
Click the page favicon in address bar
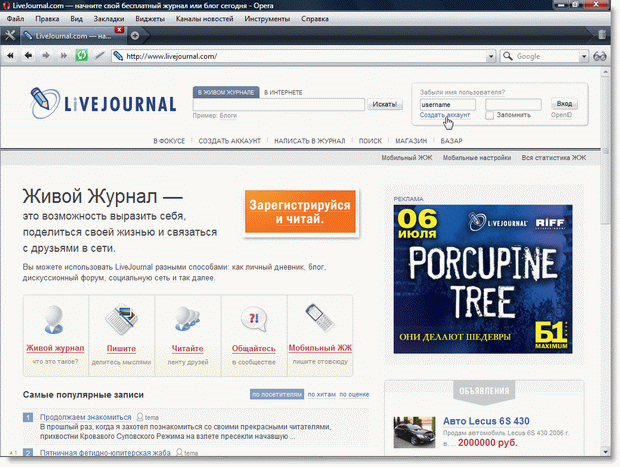pyautogui.click(x=118, y=56)
